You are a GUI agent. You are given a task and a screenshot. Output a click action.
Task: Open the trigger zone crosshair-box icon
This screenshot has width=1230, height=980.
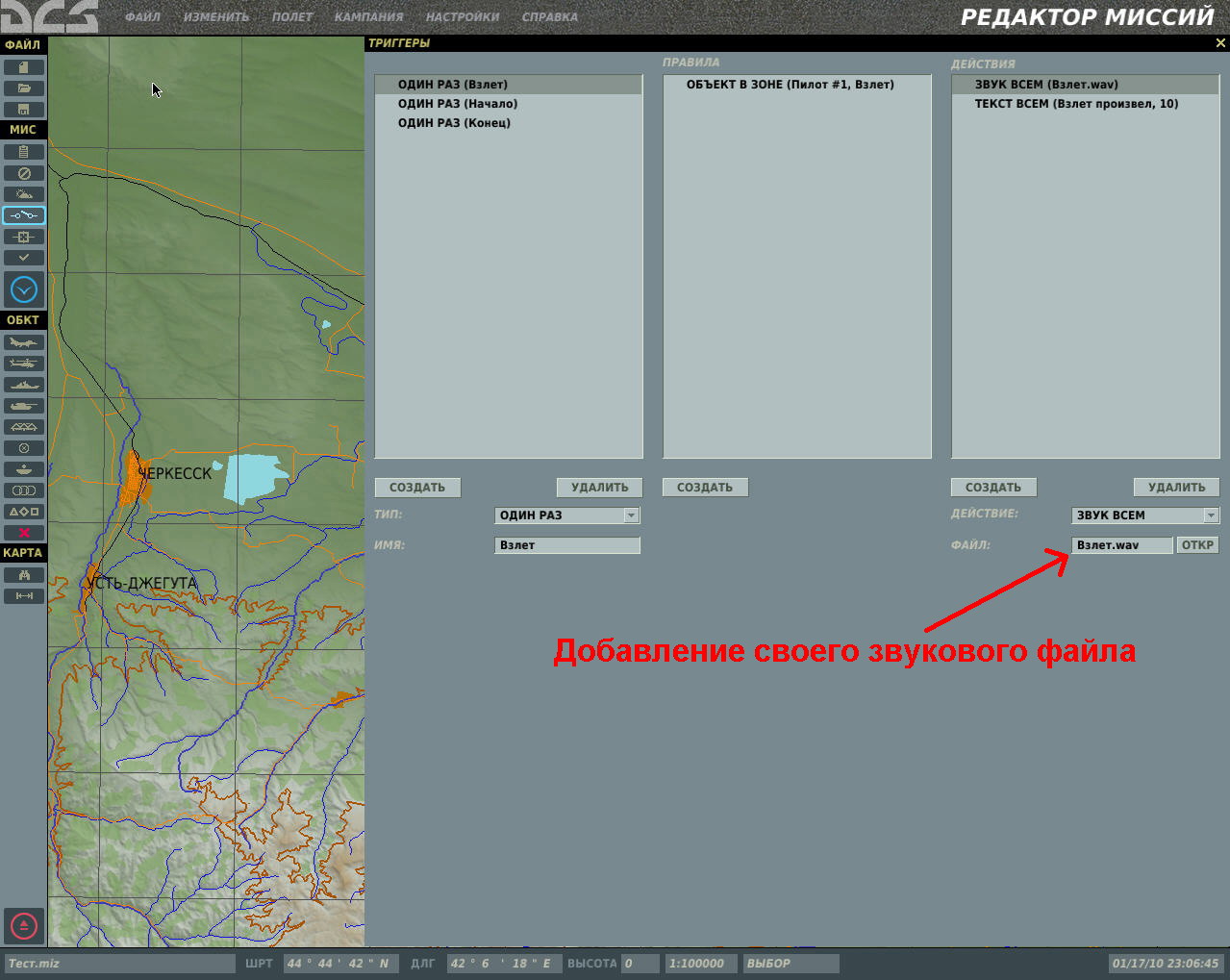click(x=24, y=237)
